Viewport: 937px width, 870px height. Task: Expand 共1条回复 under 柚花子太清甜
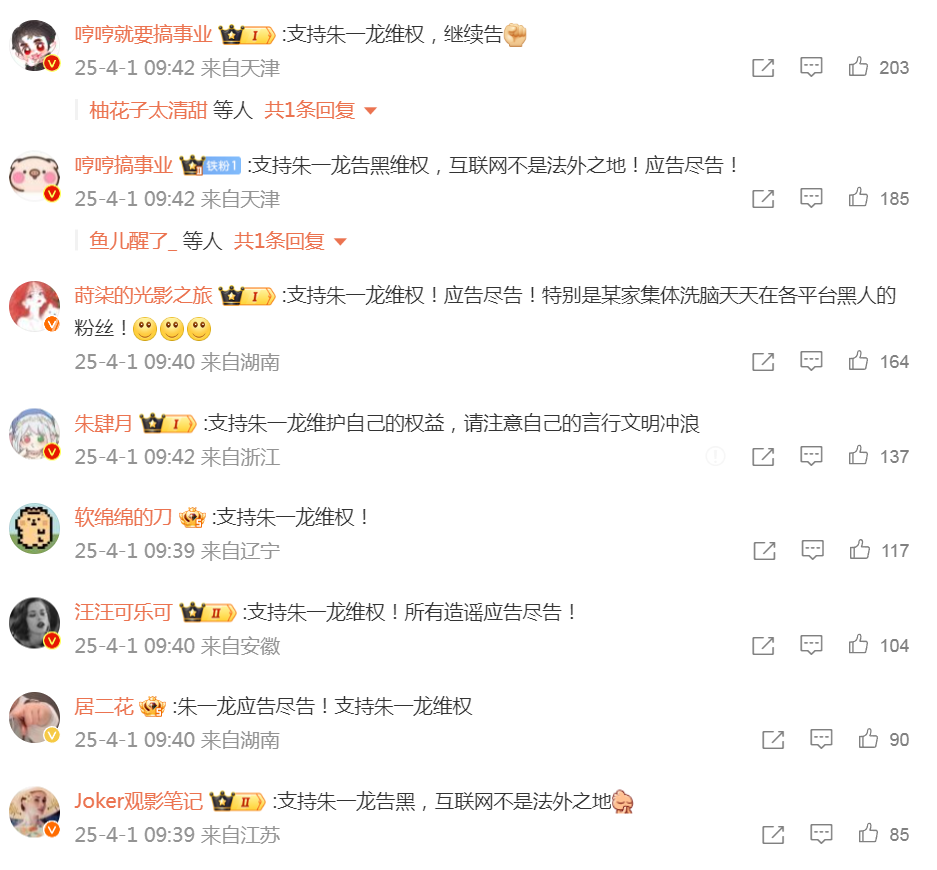click(310, 110)
